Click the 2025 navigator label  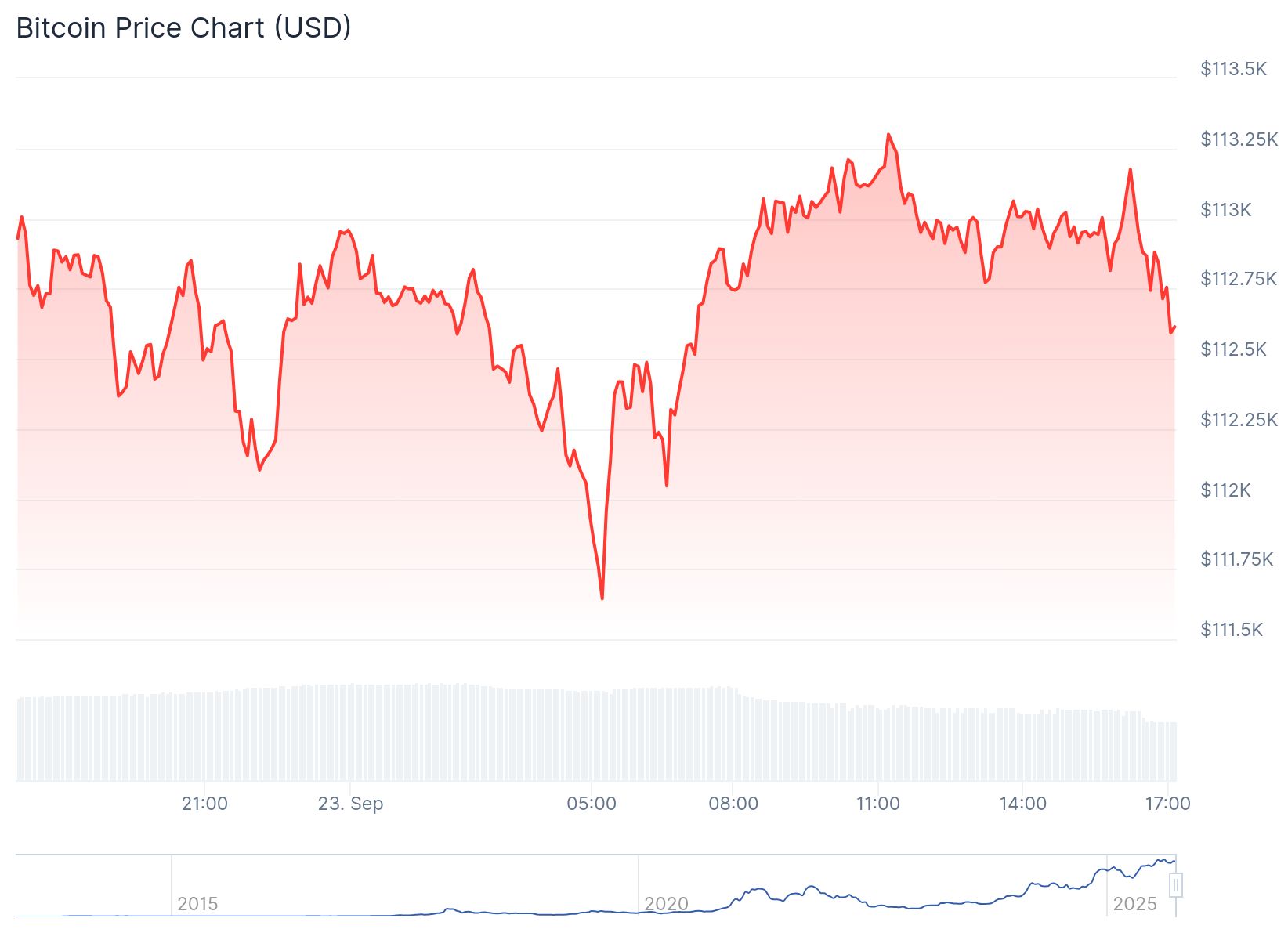[x=1134, y=904]
